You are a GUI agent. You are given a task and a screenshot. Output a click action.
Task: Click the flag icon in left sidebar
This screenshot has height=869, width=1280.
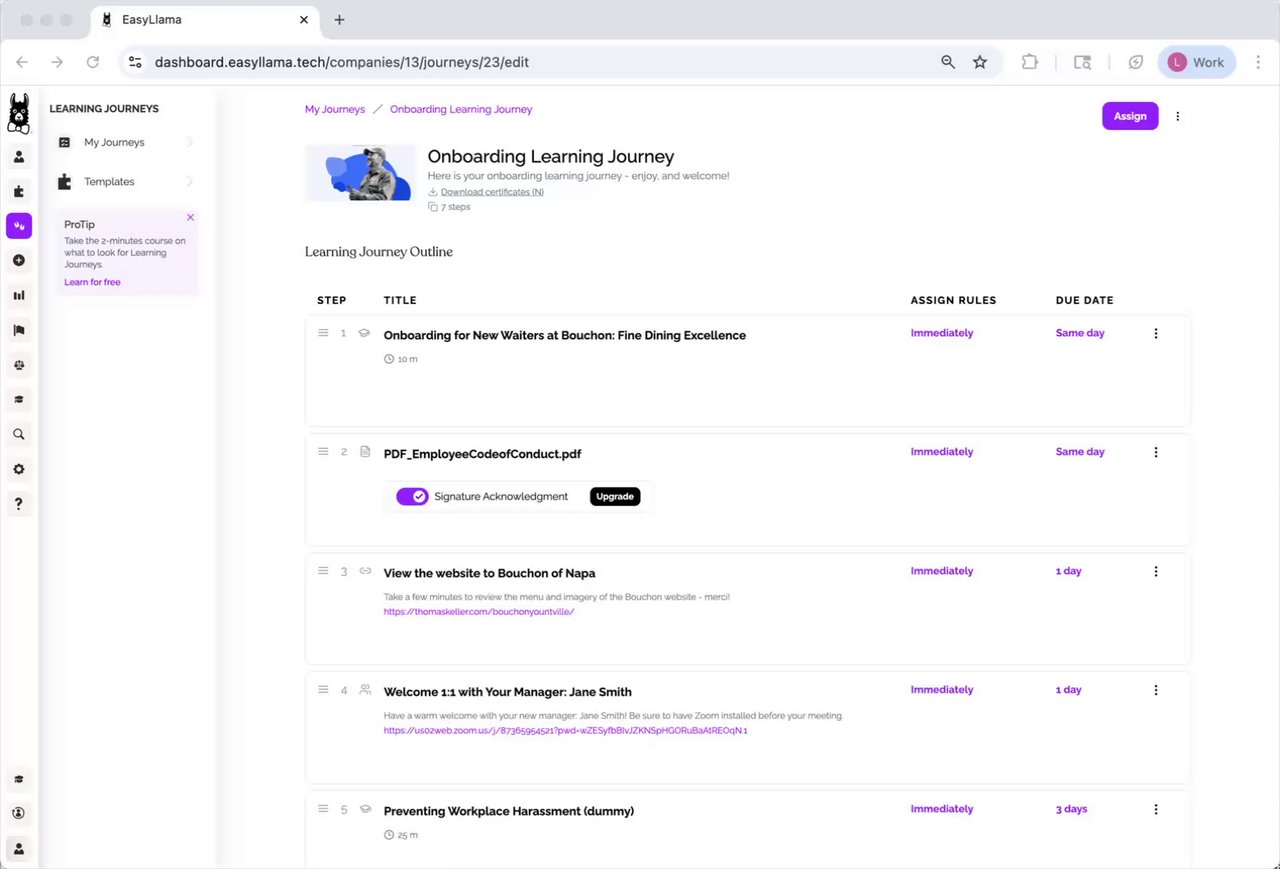(19, 330)
